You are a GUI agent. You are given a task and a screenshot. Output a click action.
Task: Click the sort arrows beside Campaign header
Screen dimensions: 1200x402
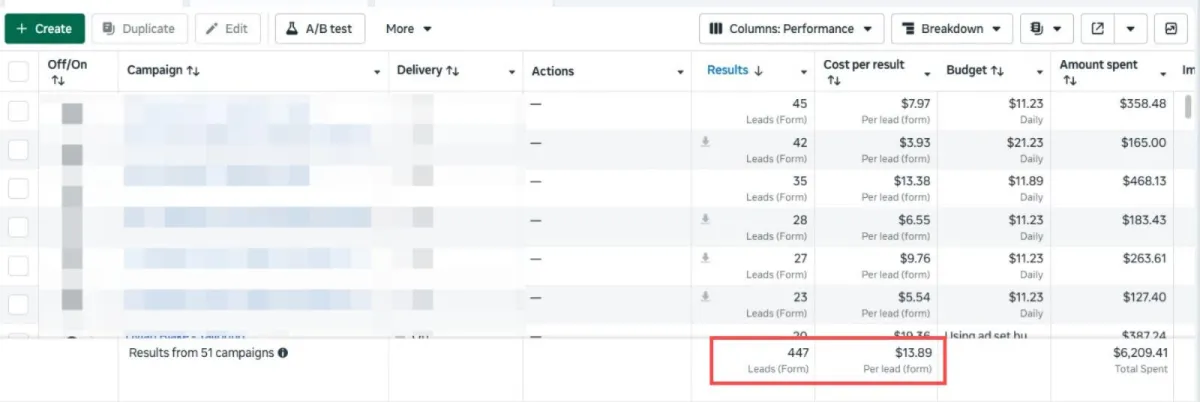pyautogui.click(x=193, y=71)
